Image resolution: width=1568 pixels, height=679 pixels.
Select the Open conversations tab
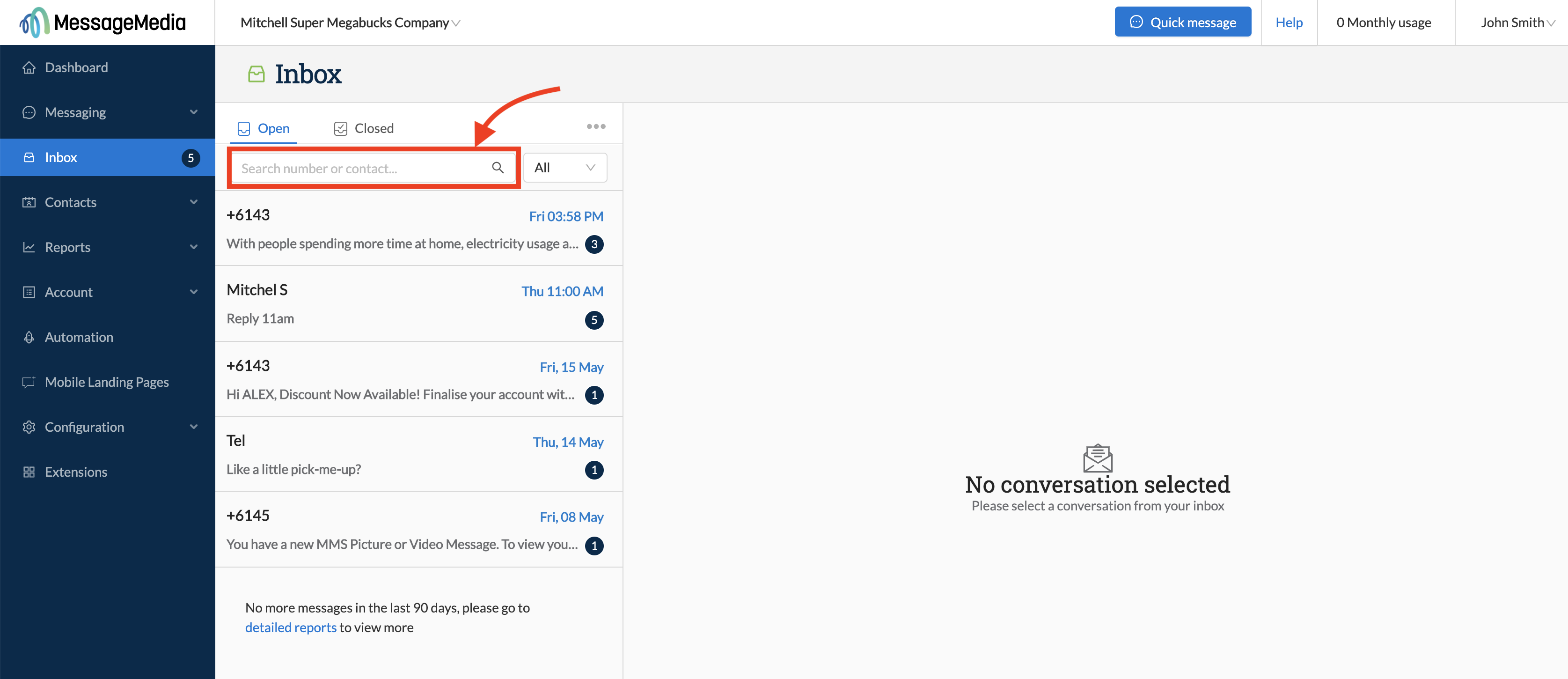pyautogui.click(x=263, y=128)
